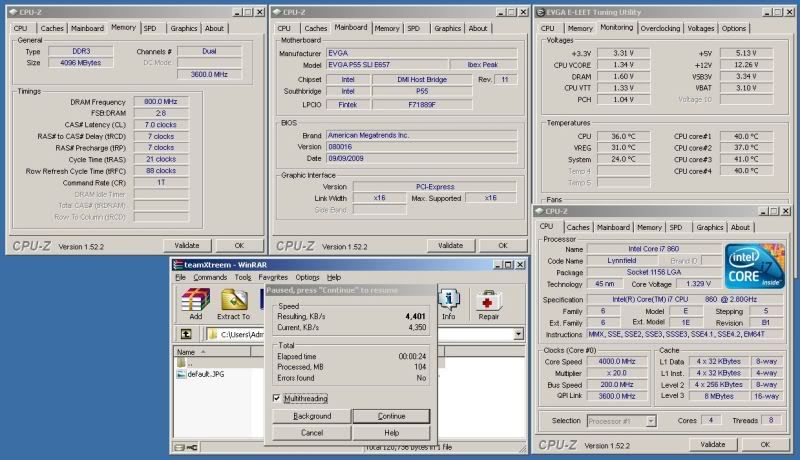800x460 pixels.
Task: Toggle the Multithreading checkbox
Action: pyautogui.click(x=277, y=398)
